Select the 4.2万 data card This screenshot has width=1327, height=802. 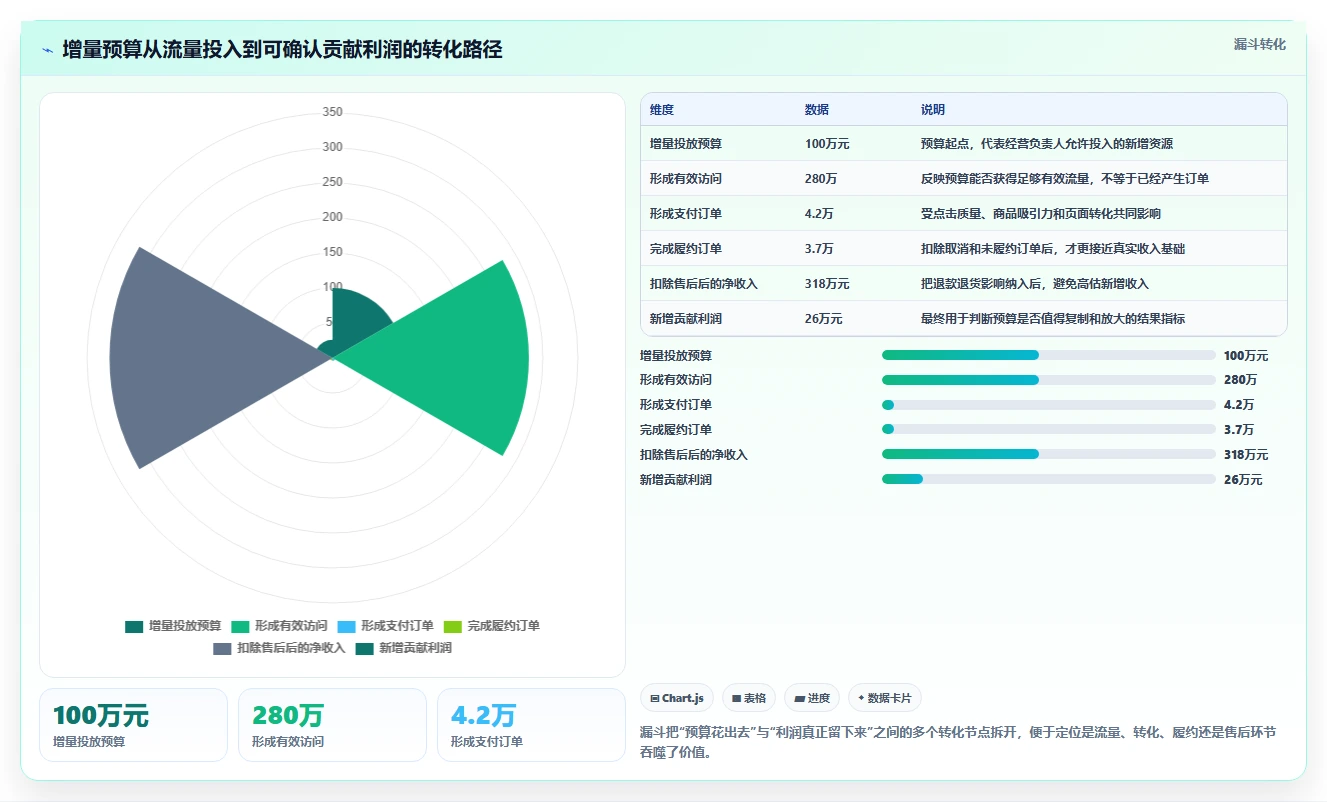[x=531, y=725]
